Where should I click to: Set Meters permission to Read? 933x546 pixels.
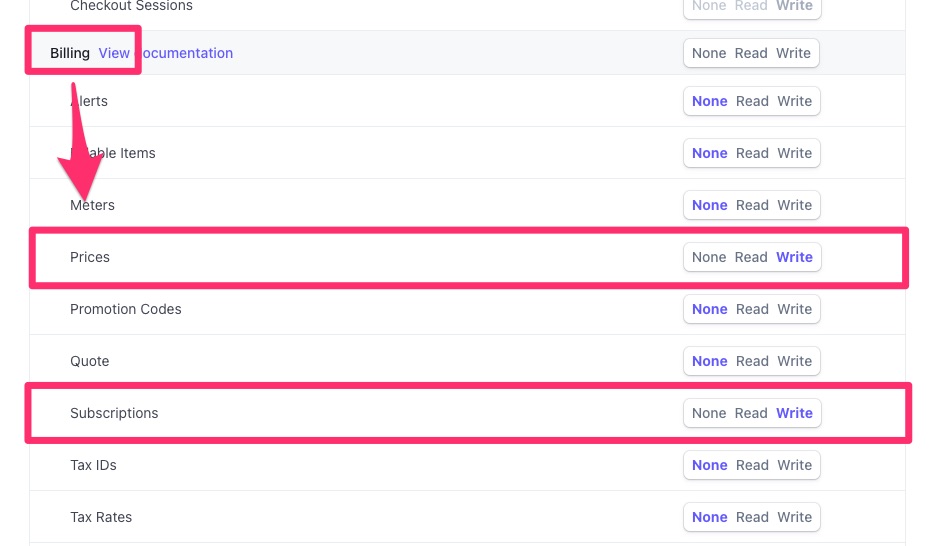[752, 205]
